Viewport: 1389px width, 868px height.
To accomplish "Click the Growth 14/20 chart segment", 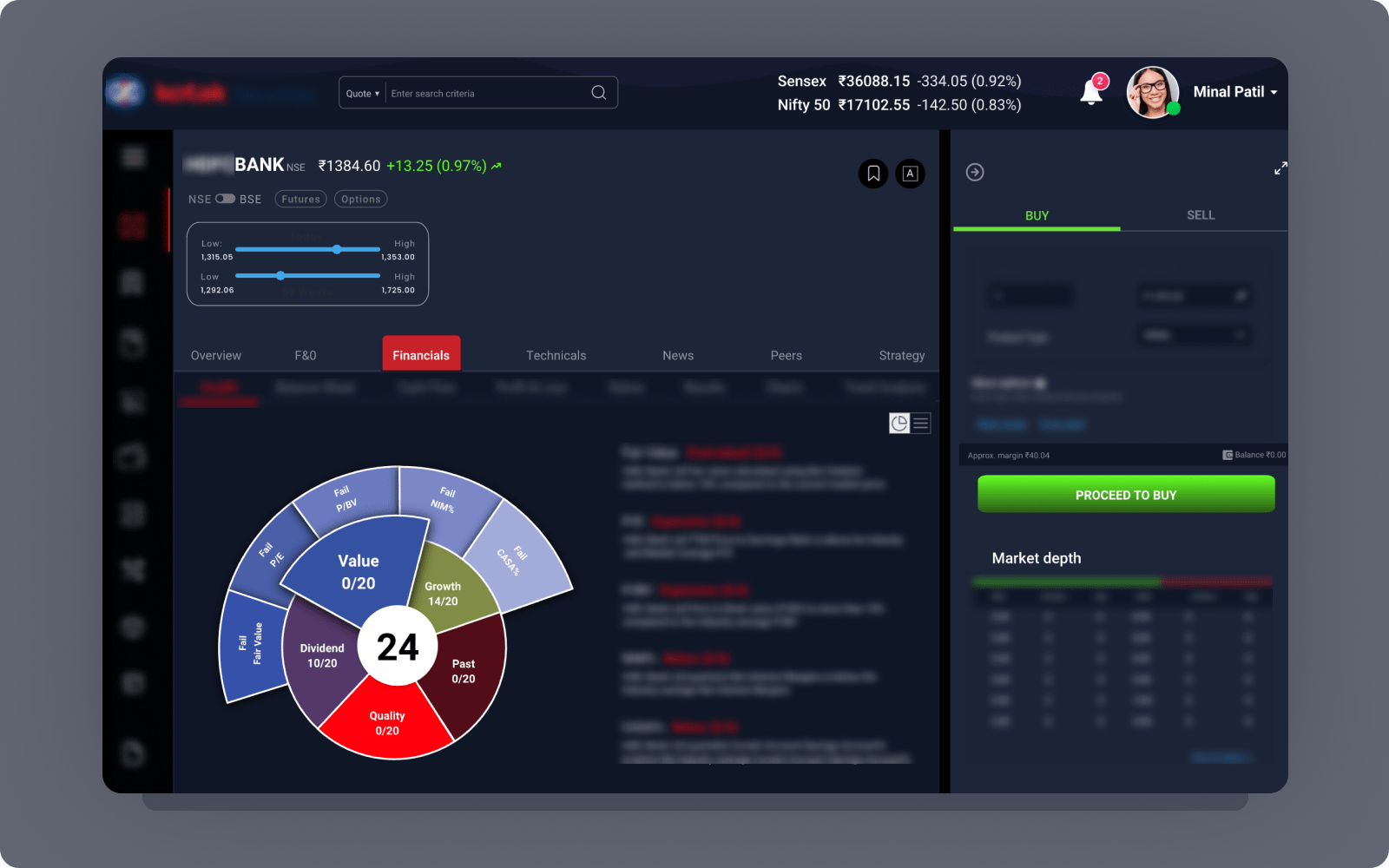I will click(x=448, y=588).
